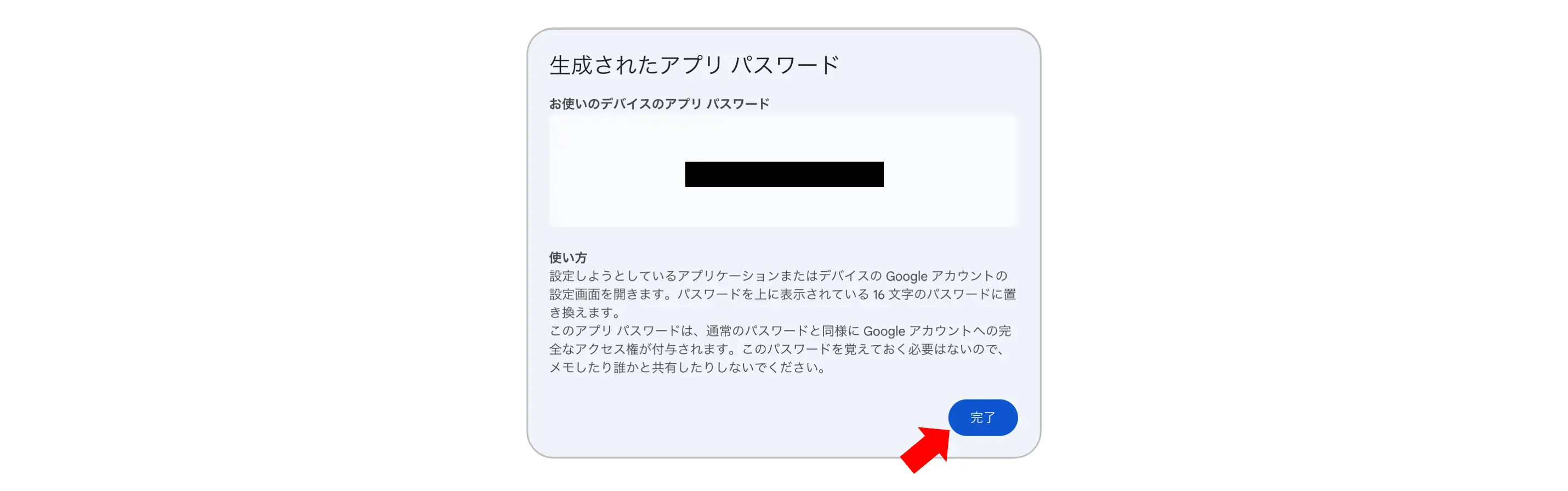
Task: Click the blue 完了 button
Action: 982,418
